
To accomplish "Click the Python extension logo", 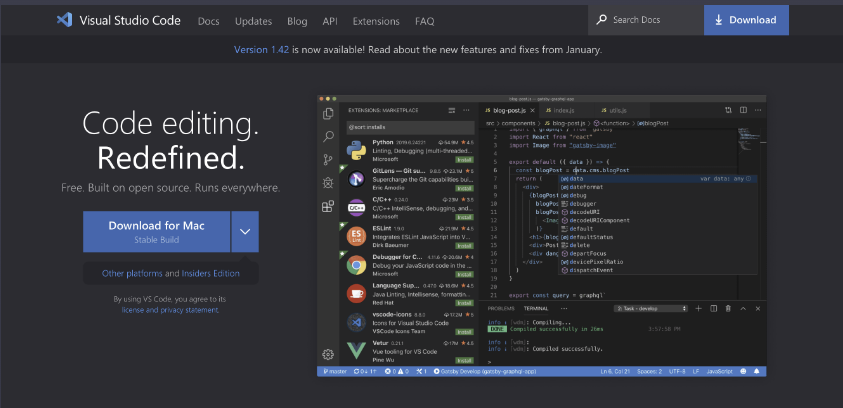I will [x=356, y=151].
